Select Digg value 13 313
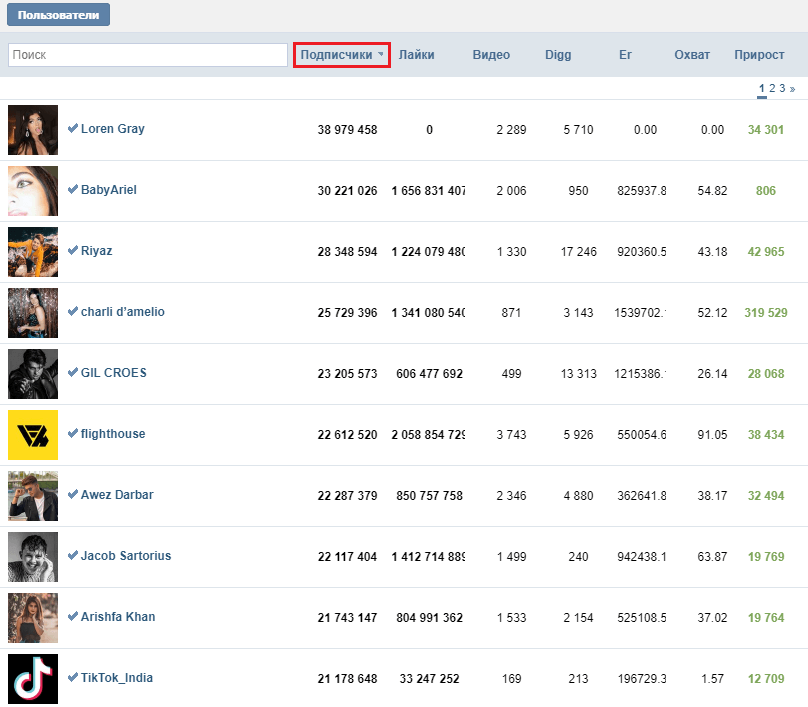The width and height of the screenshot is (808, 707). (579, 374)
